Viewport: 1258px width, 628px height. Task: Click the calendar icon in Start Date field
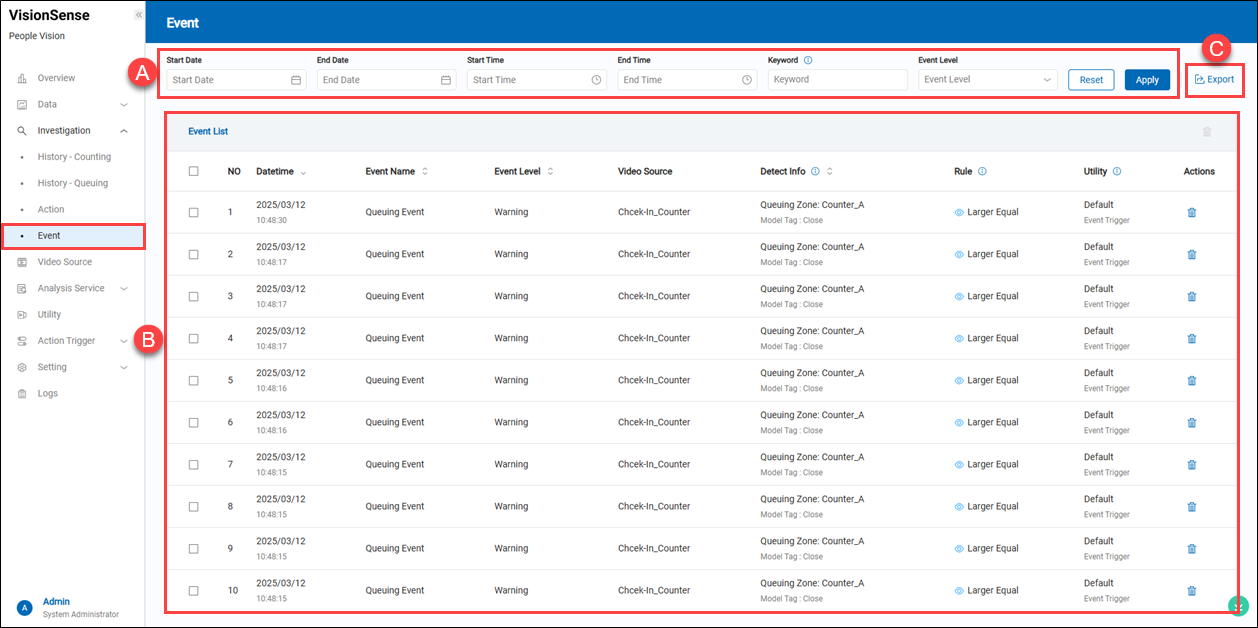point(296,80)
